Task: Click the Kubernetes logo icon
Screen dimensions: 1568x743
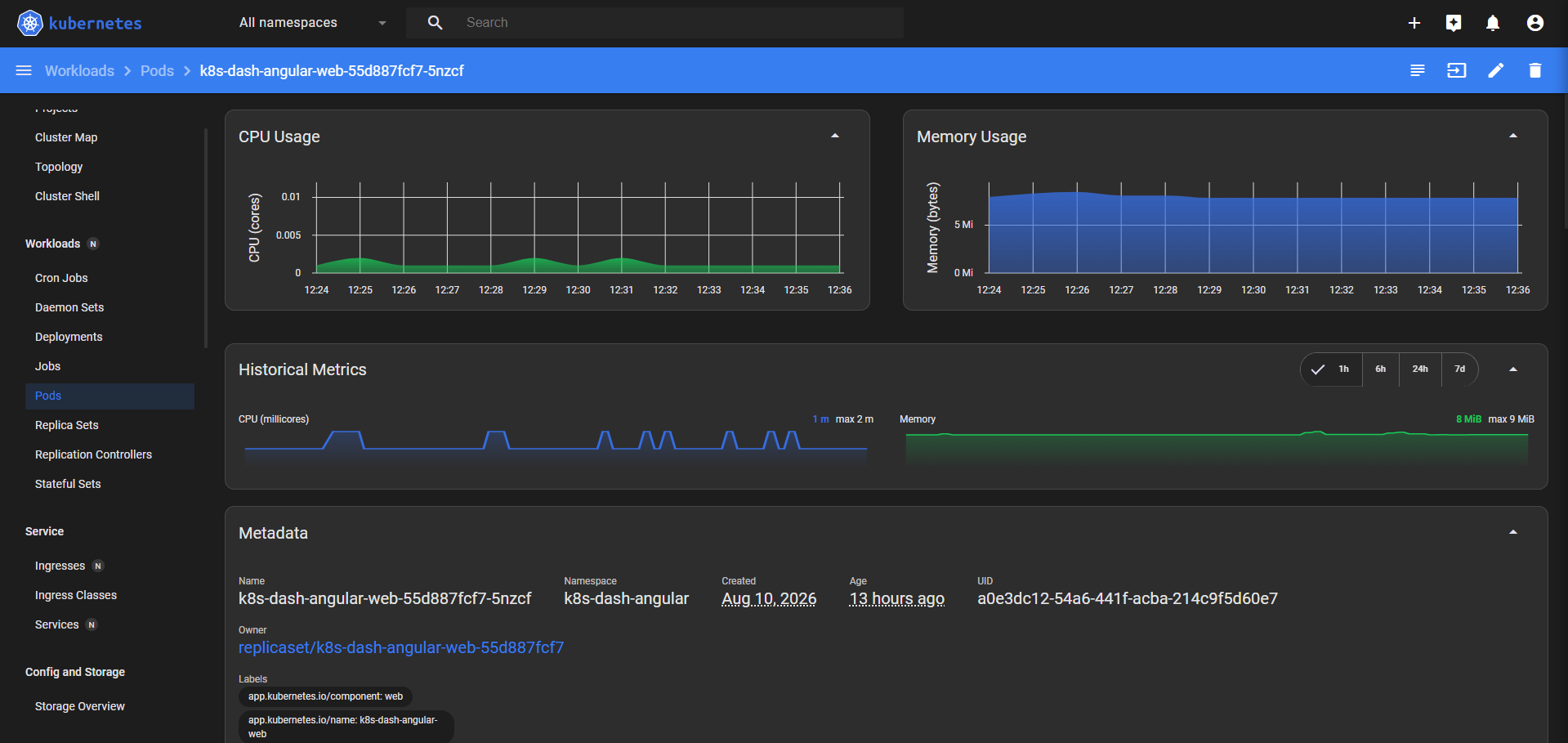Action: tap(30, 23)
